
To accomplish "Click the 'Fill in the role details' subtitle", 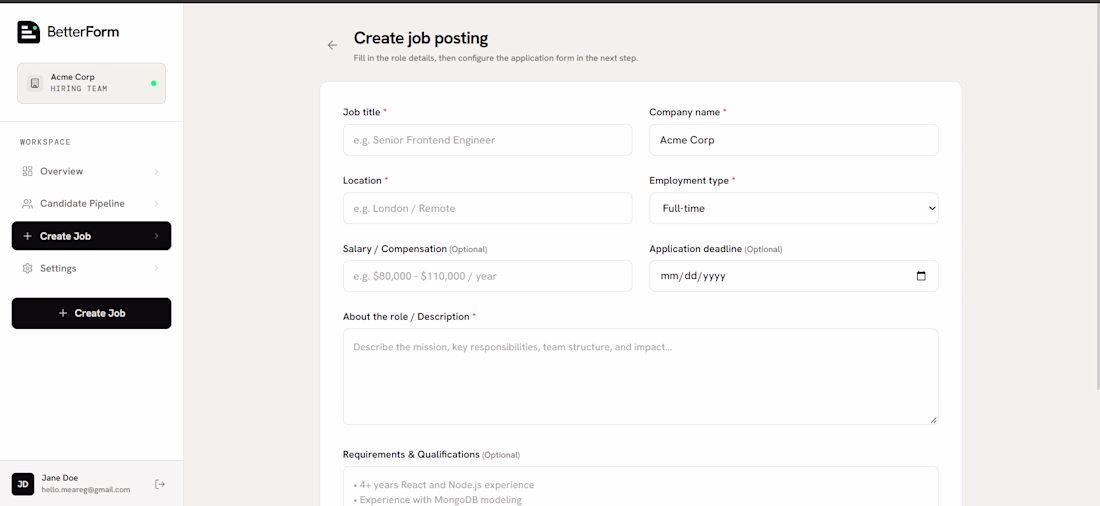I will pos(496,58).
